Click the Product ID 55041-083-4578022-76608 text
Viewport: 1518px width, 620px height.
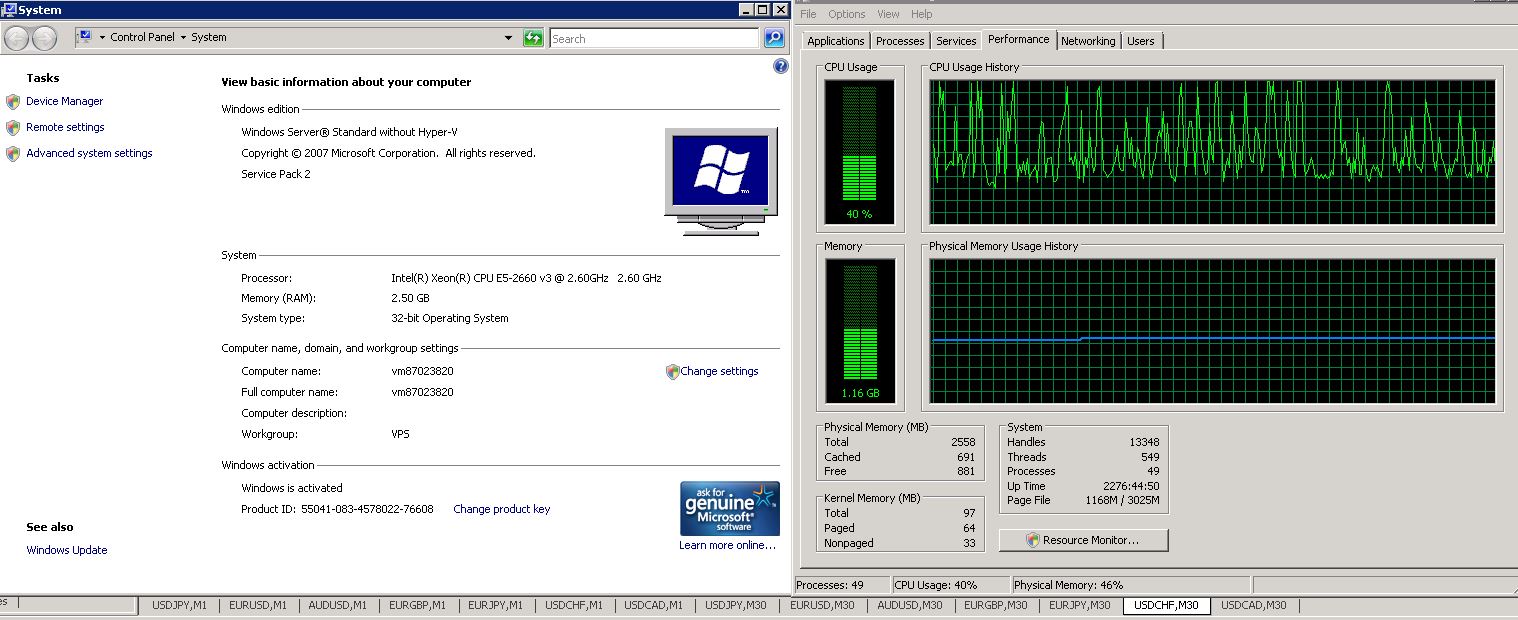[338, 509]
